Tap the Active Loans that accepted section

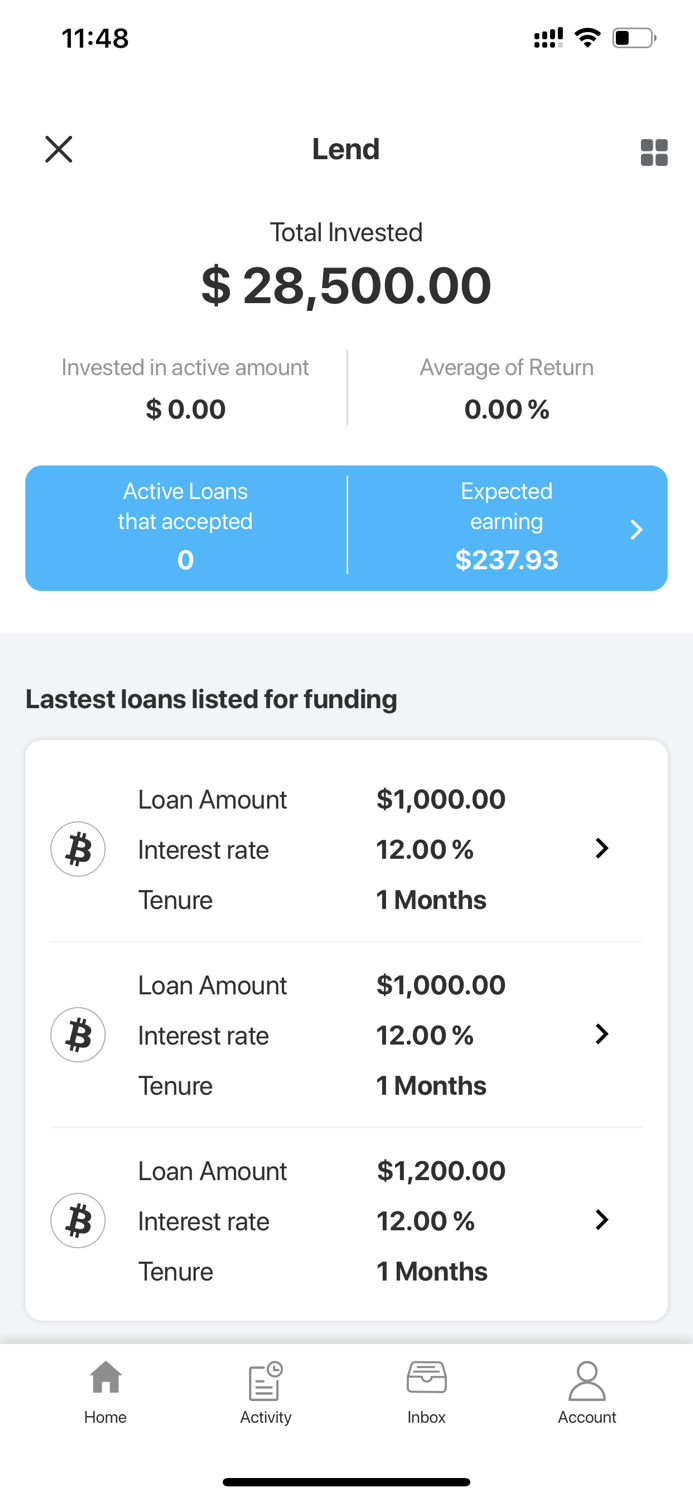[x=185, y=528]
